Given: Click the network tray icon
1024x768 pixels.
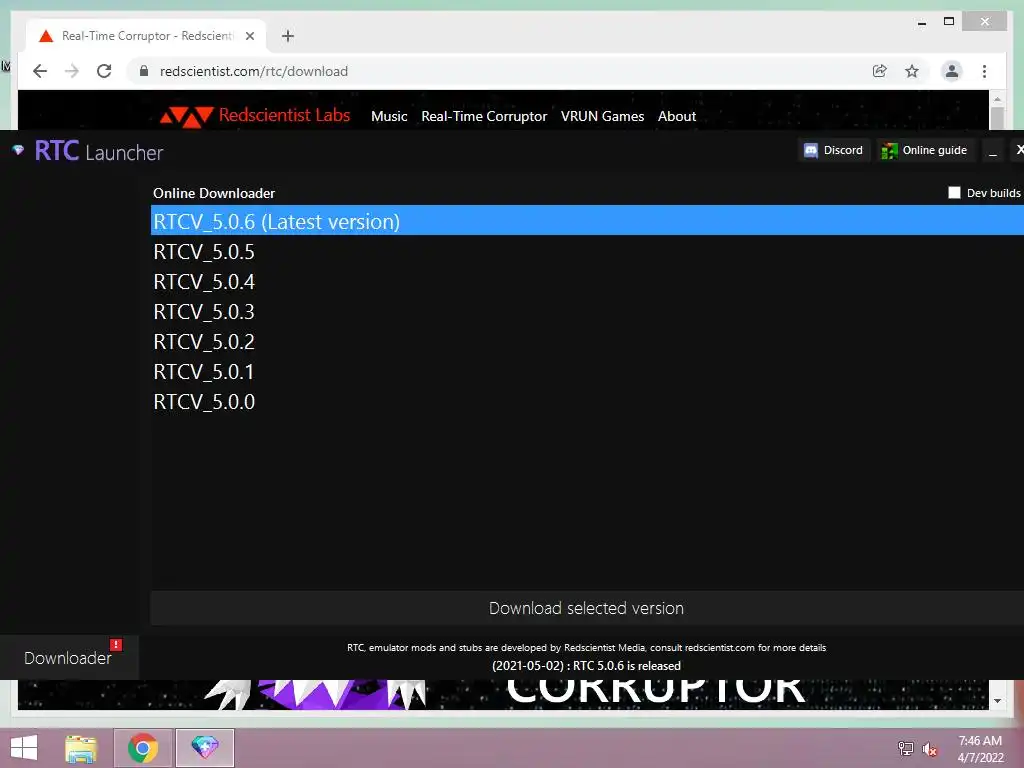Looking at the screenshot, I should click(906, 749).
